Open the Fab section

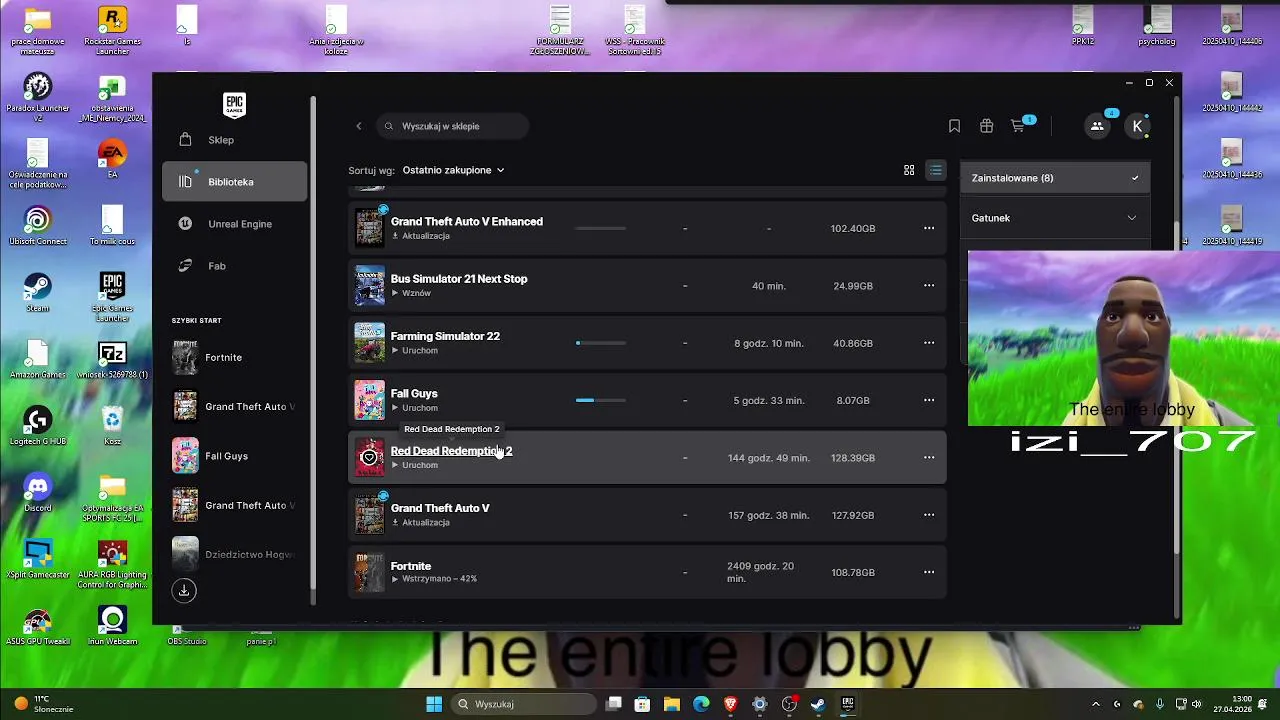(x=234, y=266)
